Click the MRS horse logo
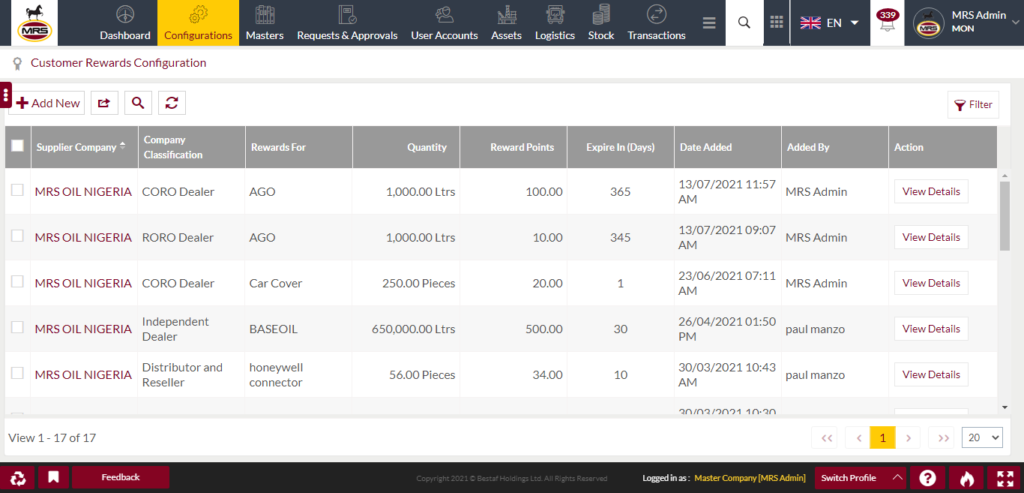1024x493 pixels. pyautogui.click(x=34, y=23)
